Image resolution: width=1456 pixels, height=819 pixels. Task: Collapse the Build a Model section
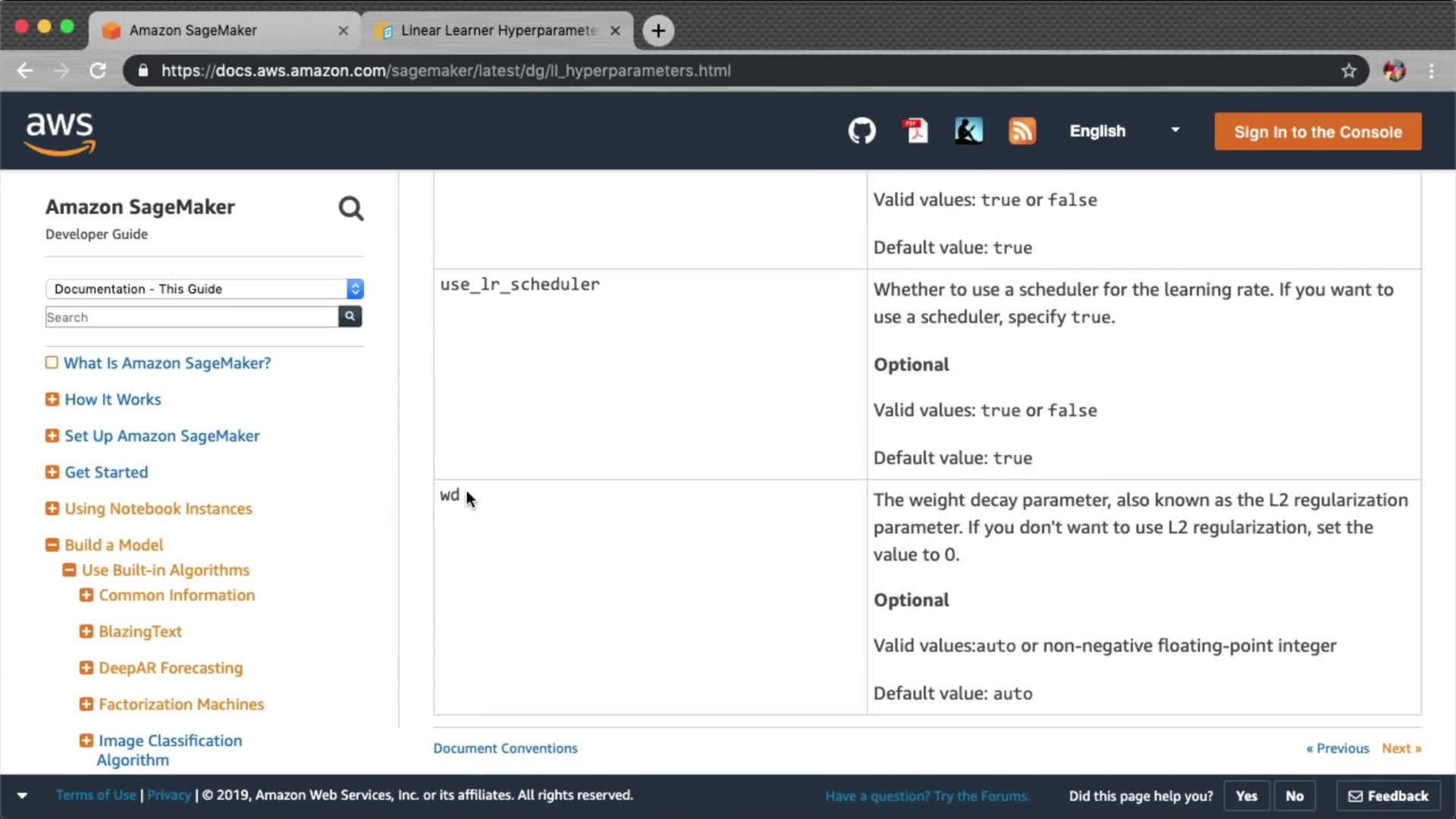point(52,544)
